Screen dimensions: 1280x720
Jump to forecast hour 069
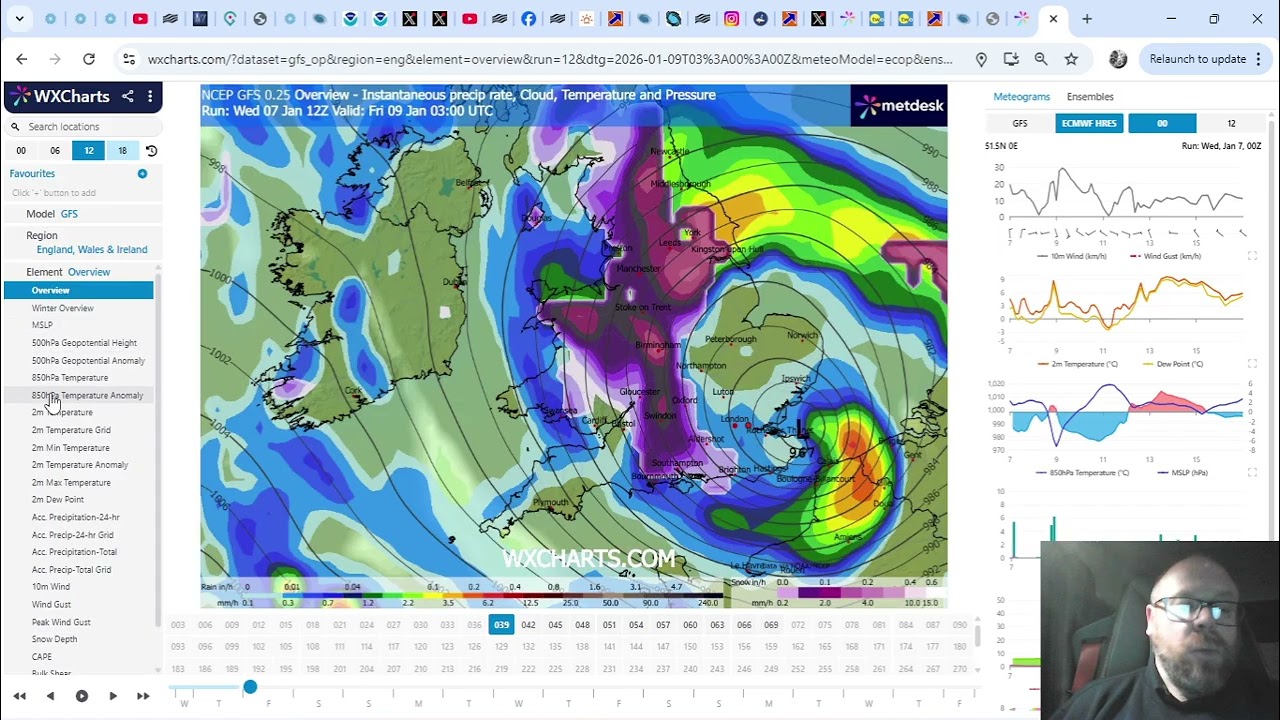click(x=771, y=625)
